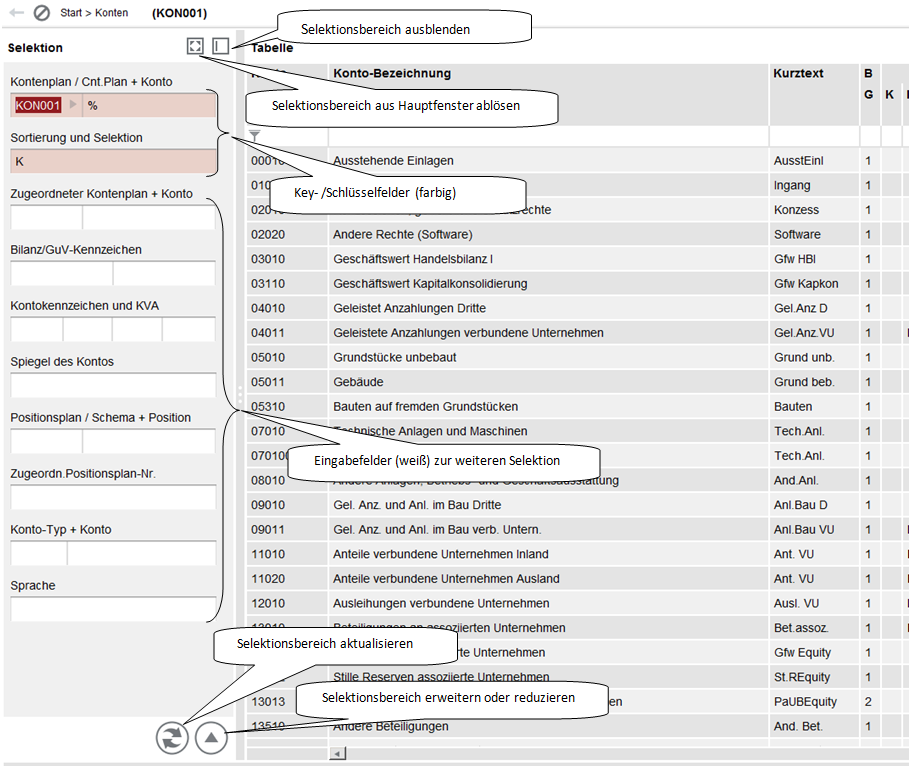
Task: Click the filter cell under Konto-Bezeichnung
Action: (549, 137)
